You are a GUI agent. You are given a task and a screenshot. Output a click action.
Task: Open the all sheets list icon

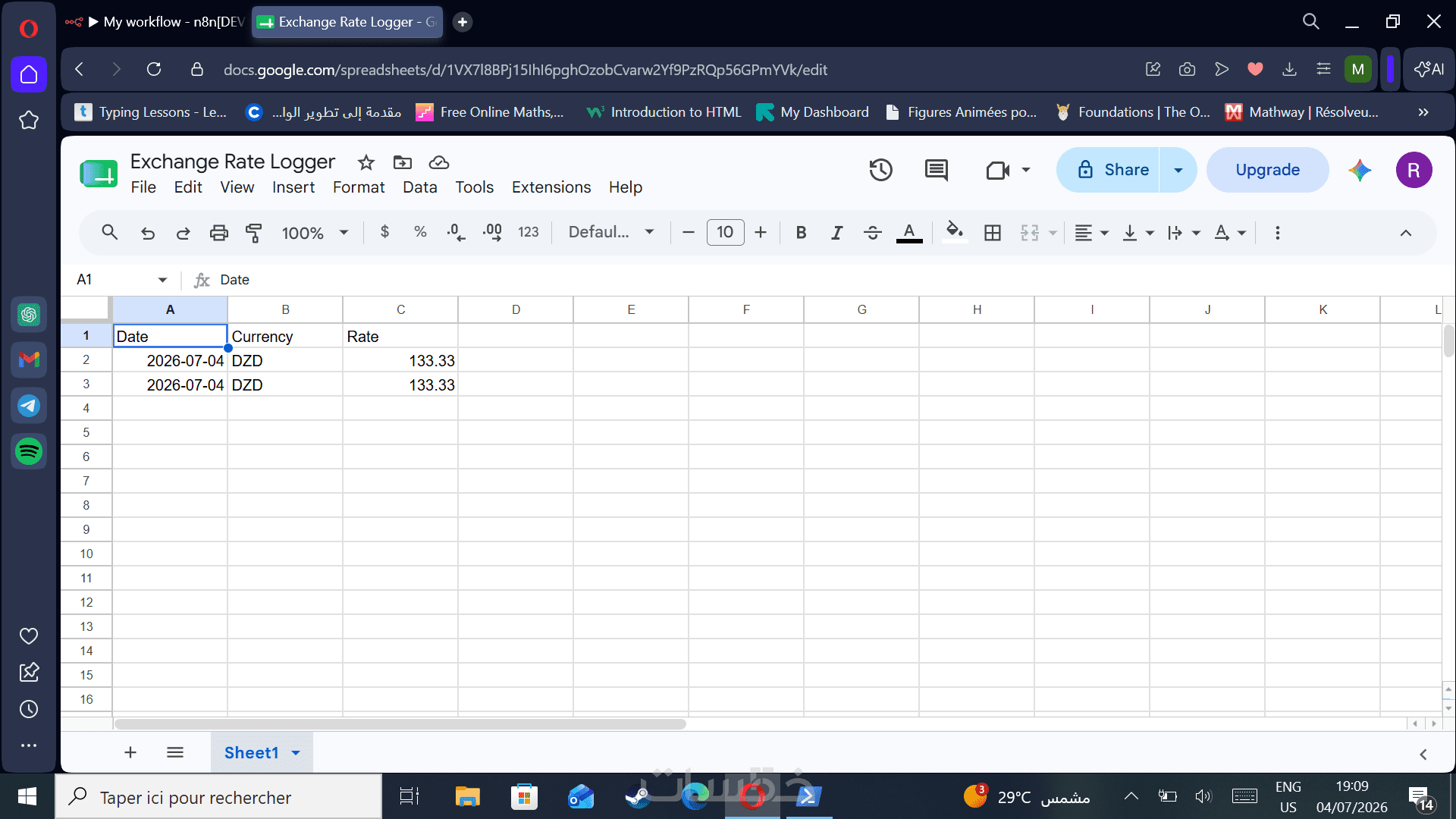[x=175, y=752]
